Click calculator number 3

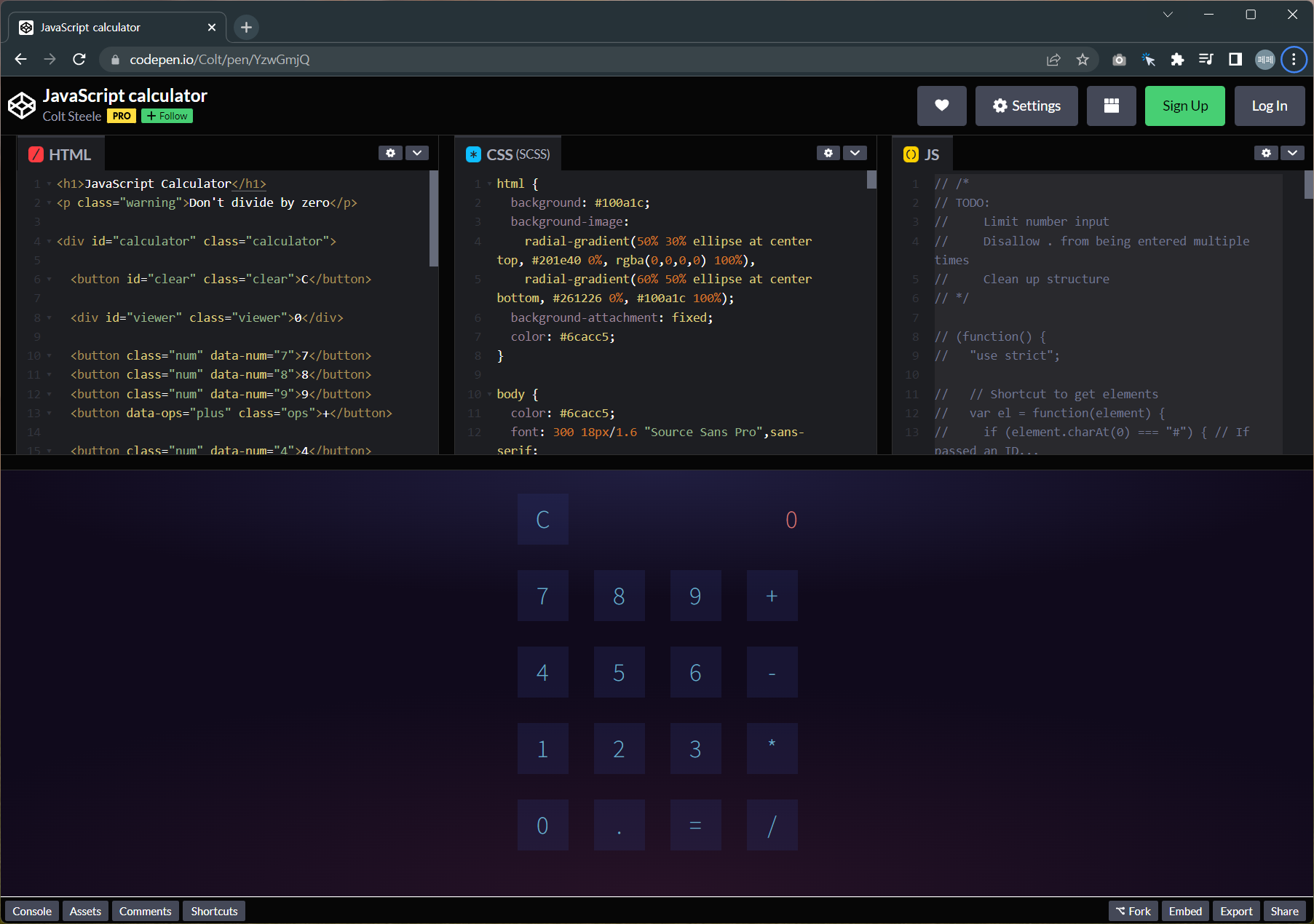click(696, 749)
